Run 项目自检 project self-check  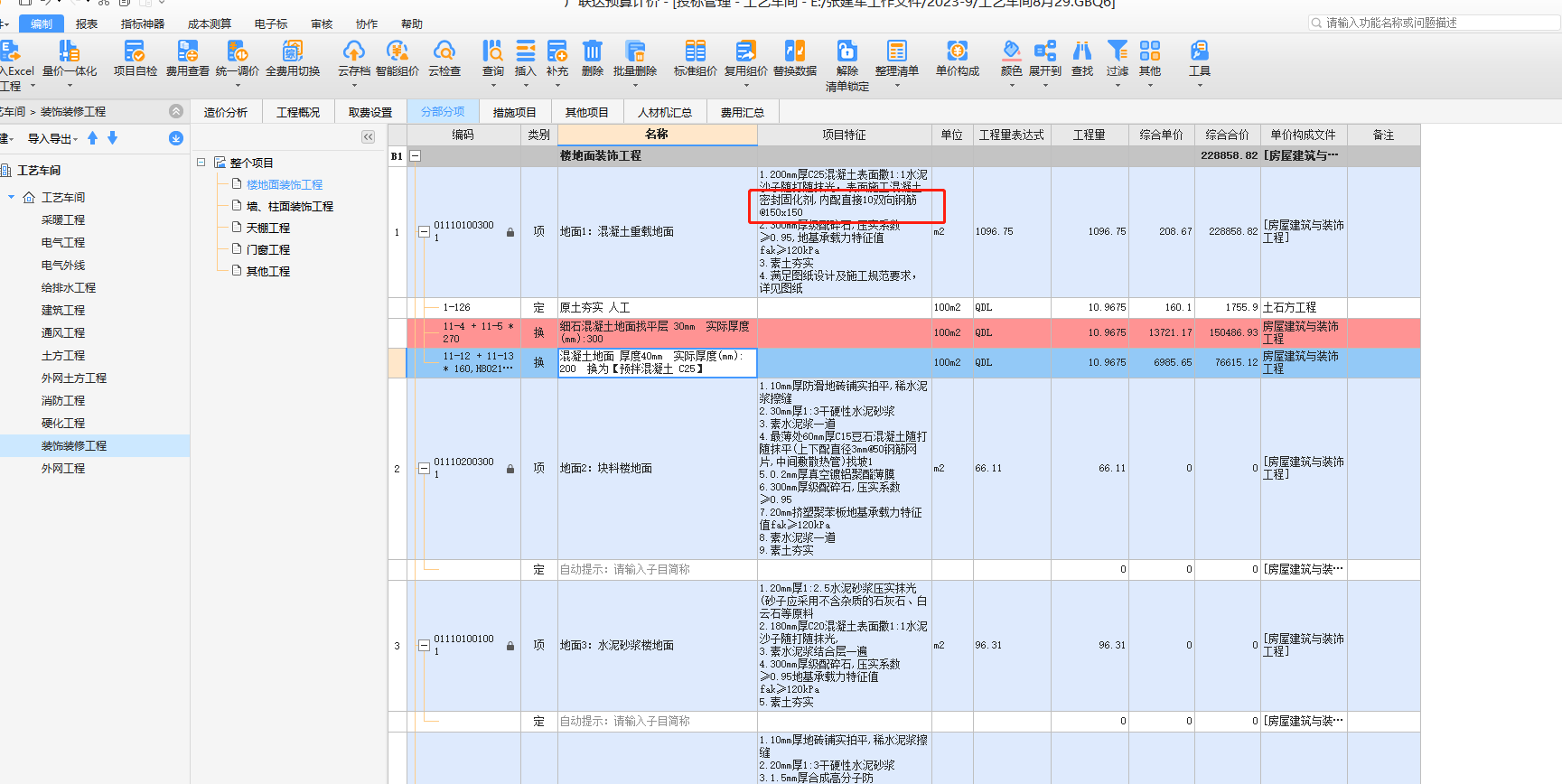(135, 58)
